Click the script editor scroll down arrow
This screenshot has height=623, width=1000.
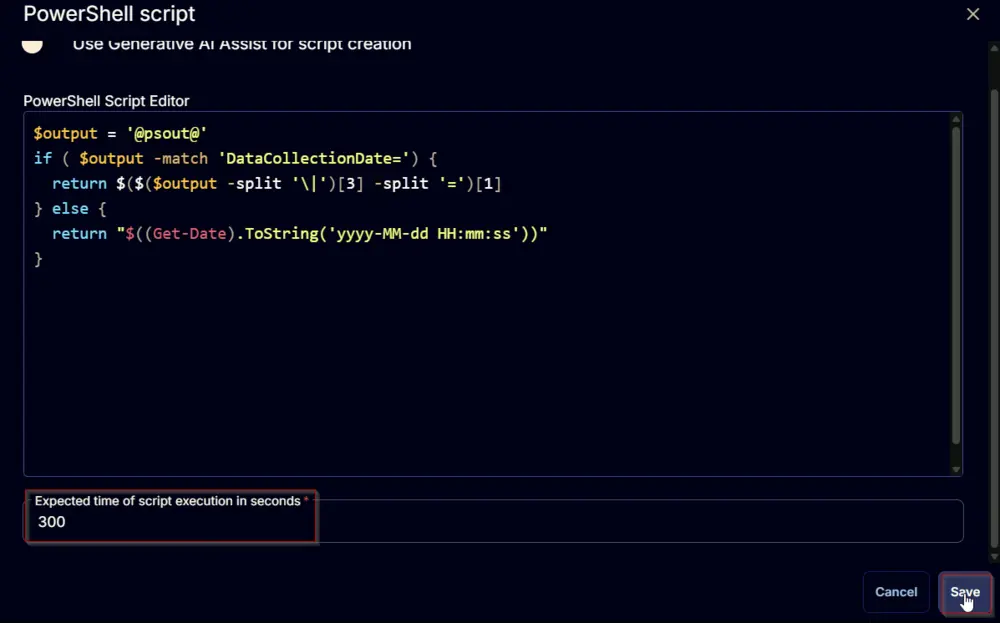point(956,470)
